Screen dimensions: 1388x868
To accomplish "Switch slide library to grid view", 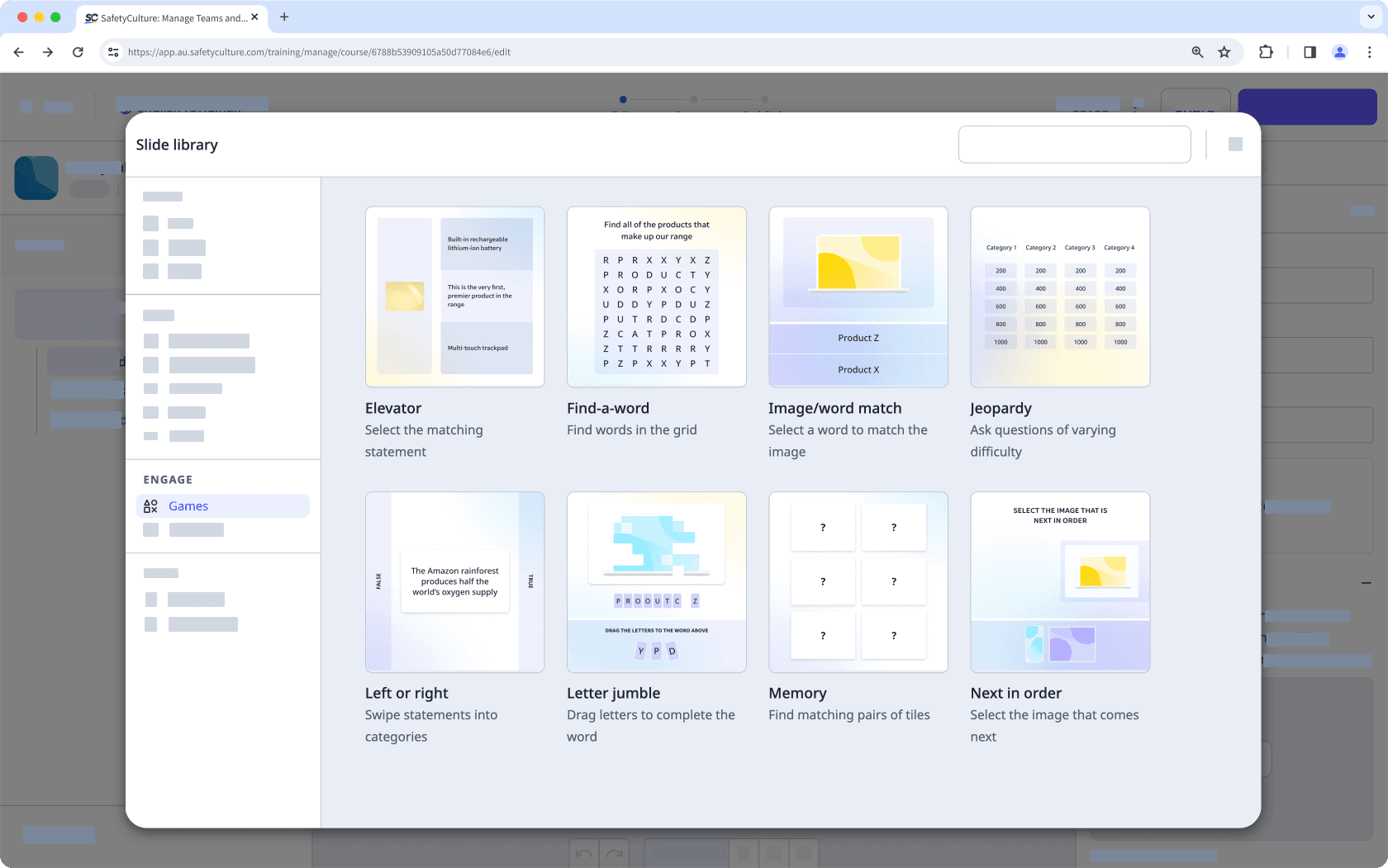I will (x=1236, y=144).
